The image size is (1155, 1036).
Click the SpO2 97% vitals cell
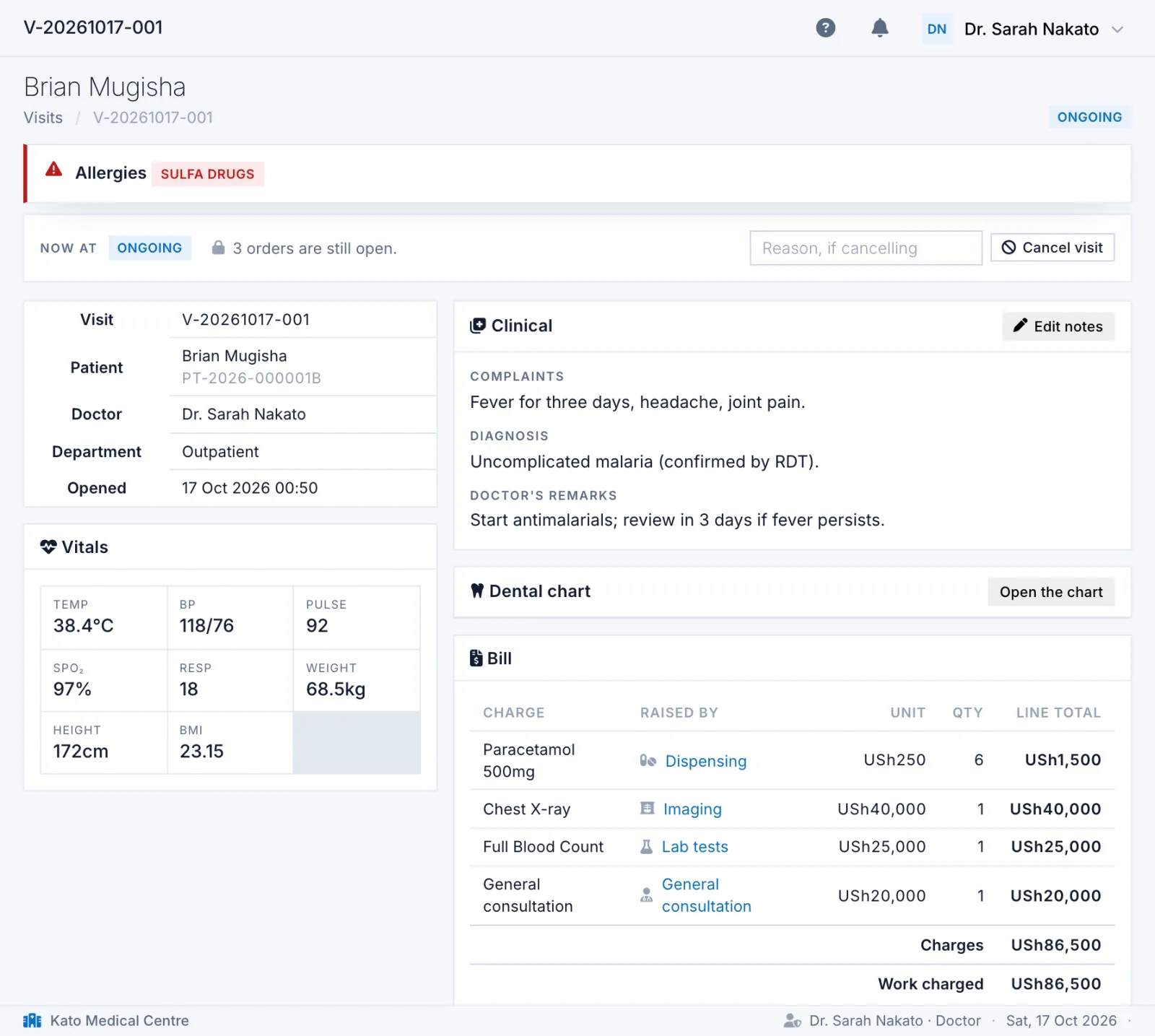(x=104, y=680)
